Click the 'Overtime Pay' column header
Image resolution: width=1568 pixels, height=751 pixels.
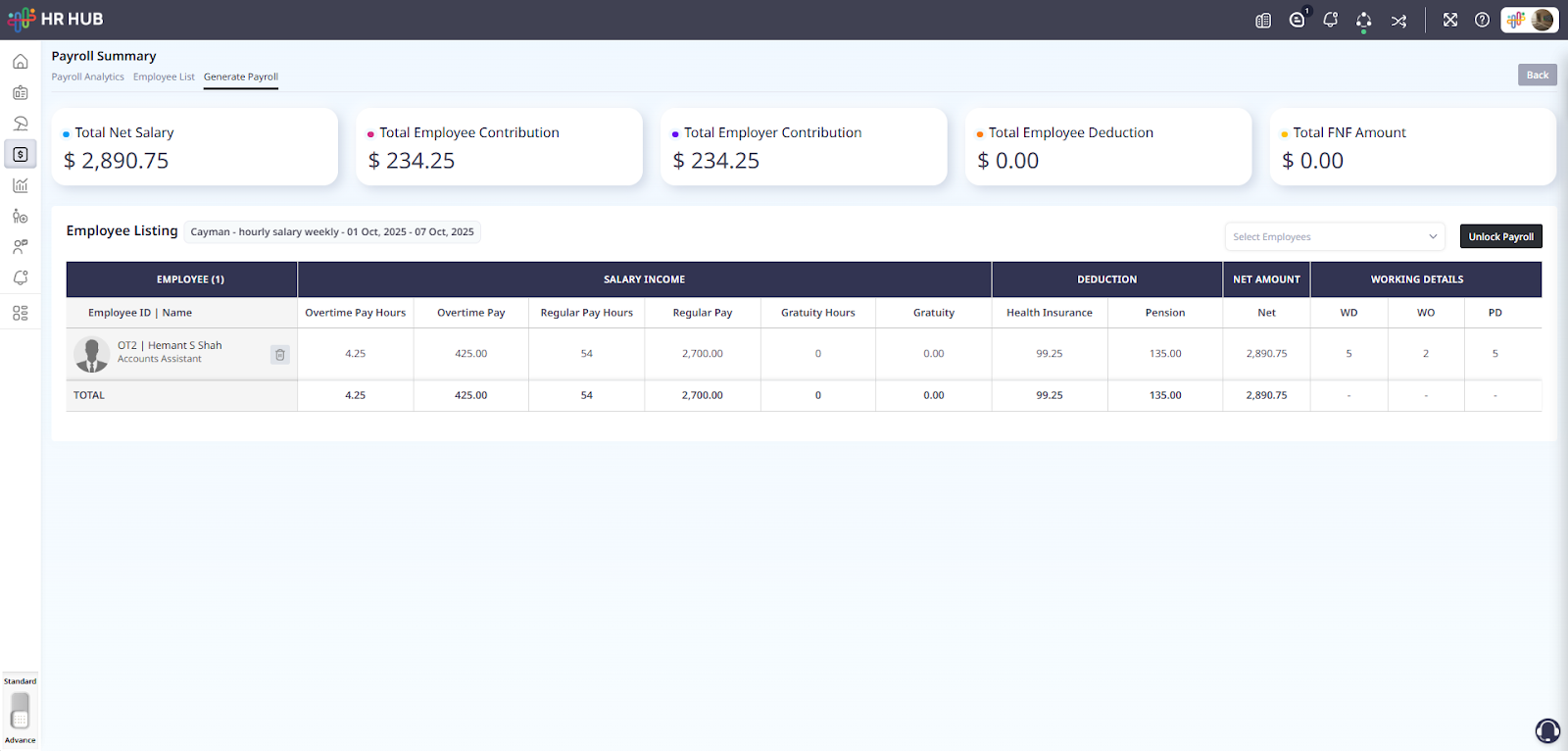471,313
